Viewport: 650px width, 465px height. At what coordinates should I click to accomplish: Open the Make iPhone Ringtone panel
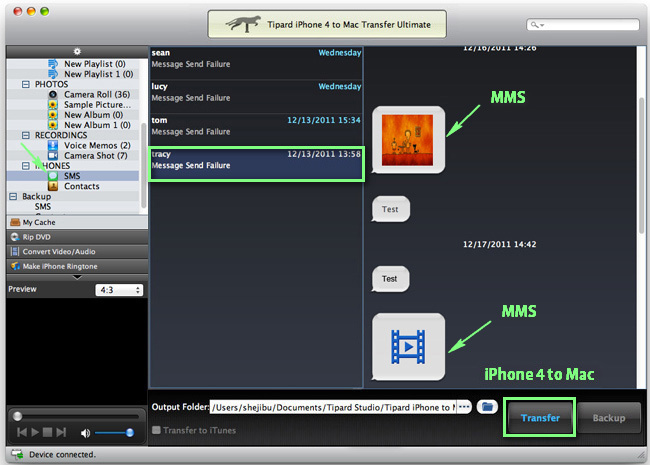coord(77,266)
